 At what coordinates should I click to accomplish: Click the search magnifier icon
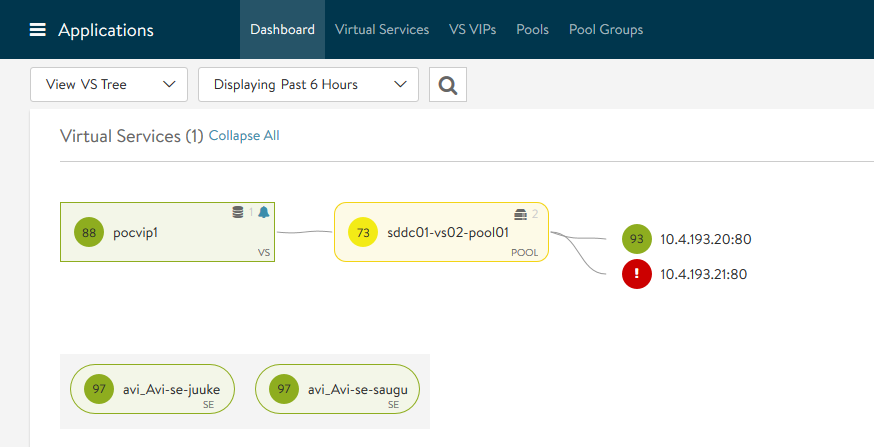(447, 85)
